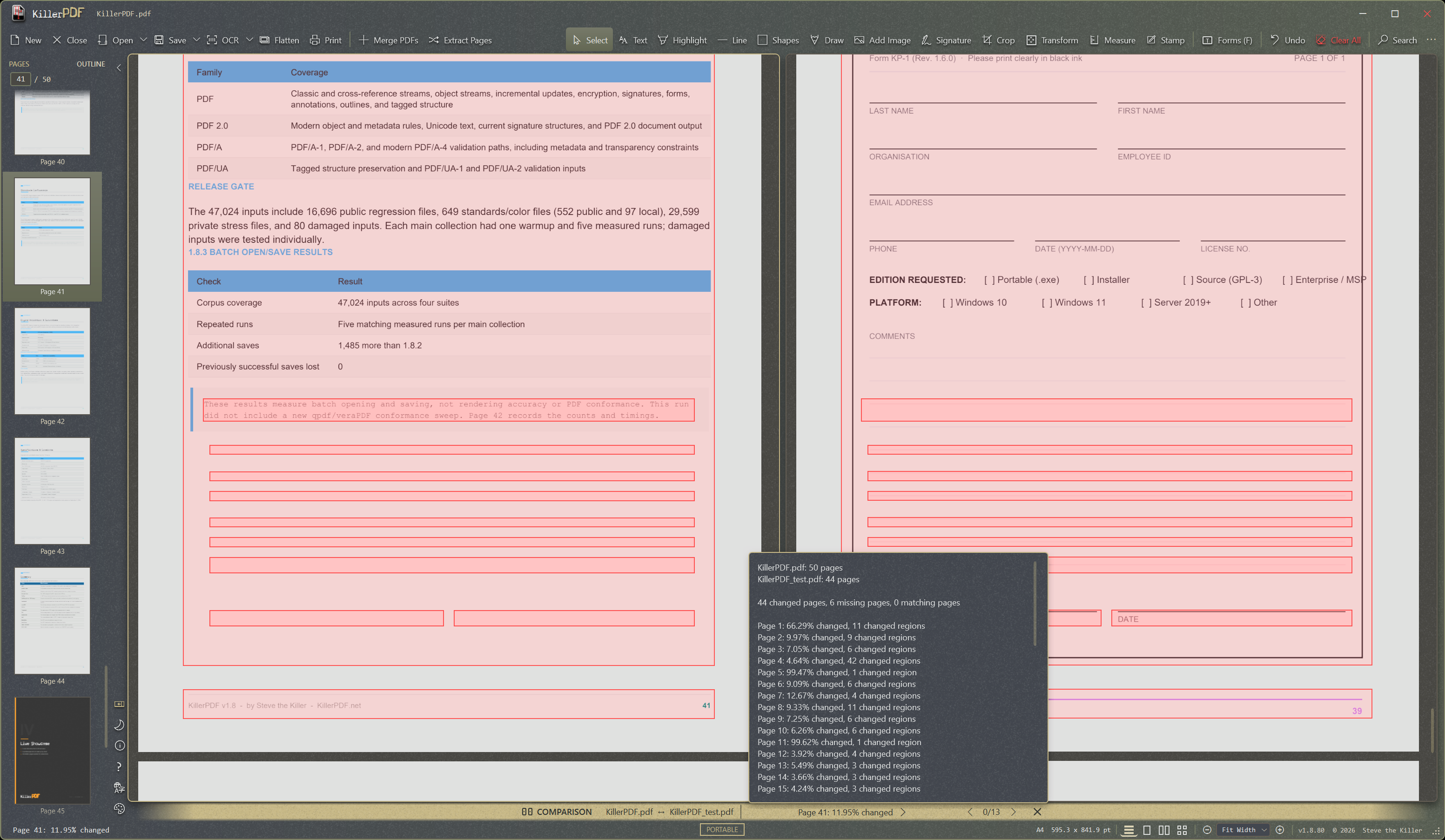Expand Page 41 change details chevron

903,812
